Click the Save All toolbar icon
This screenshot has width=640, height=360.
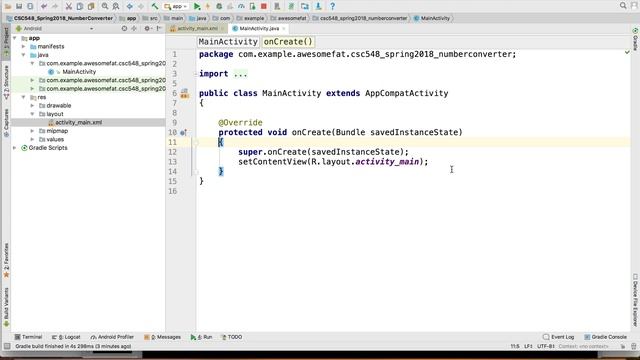tap(19, 6)
